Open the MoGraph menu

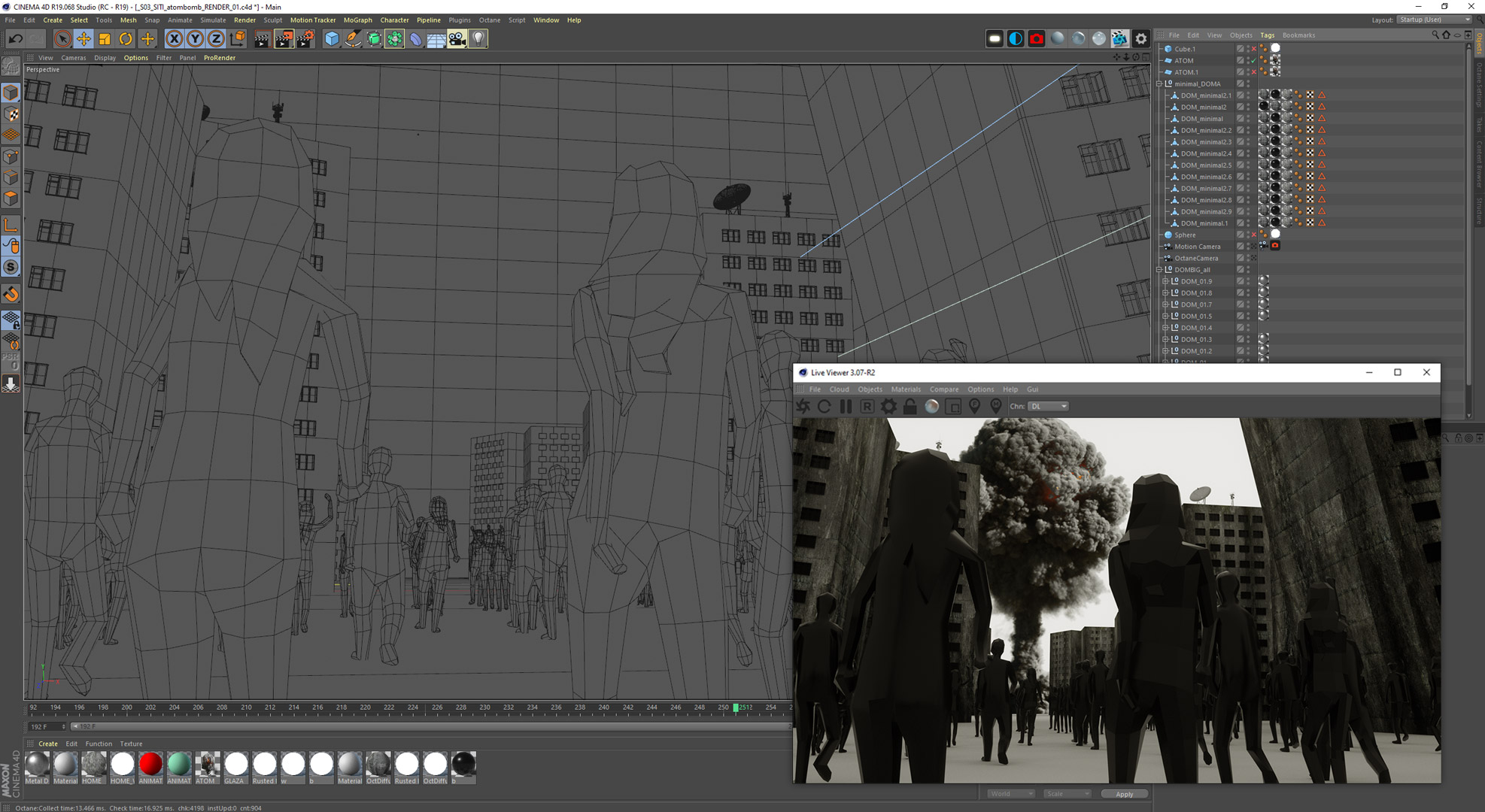click(357, 20)
